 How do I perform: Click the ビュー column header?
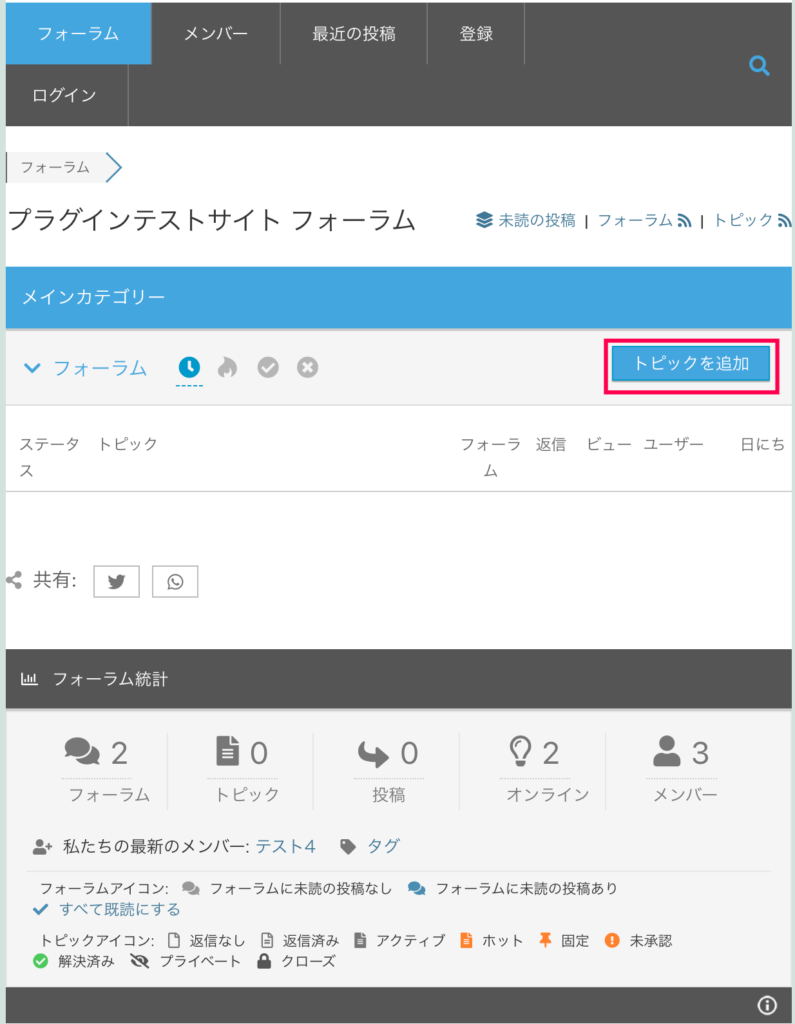point(609,445)
